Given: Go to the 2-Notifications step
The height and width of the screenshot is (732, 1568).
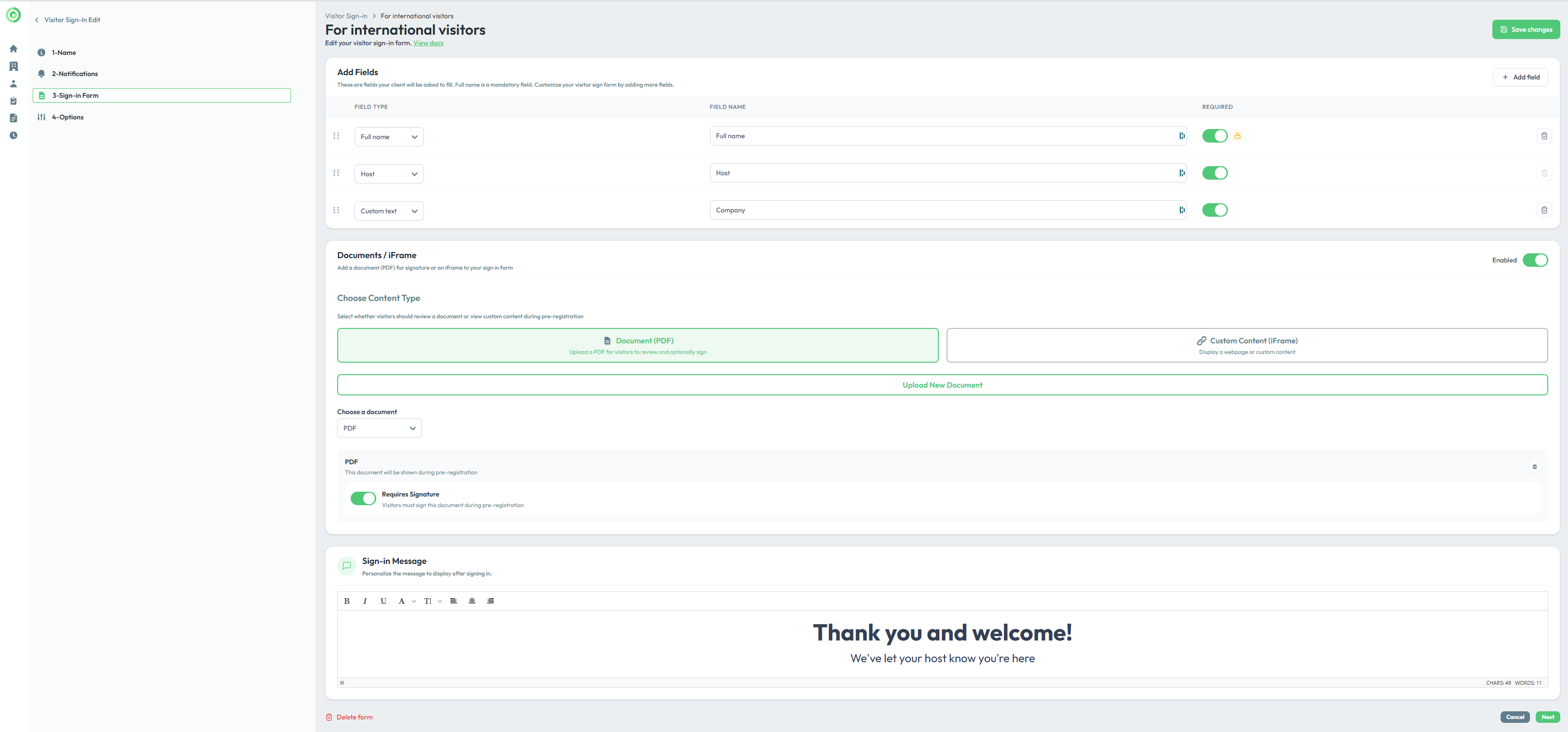Looking at the screenshot, I should 74,74.
